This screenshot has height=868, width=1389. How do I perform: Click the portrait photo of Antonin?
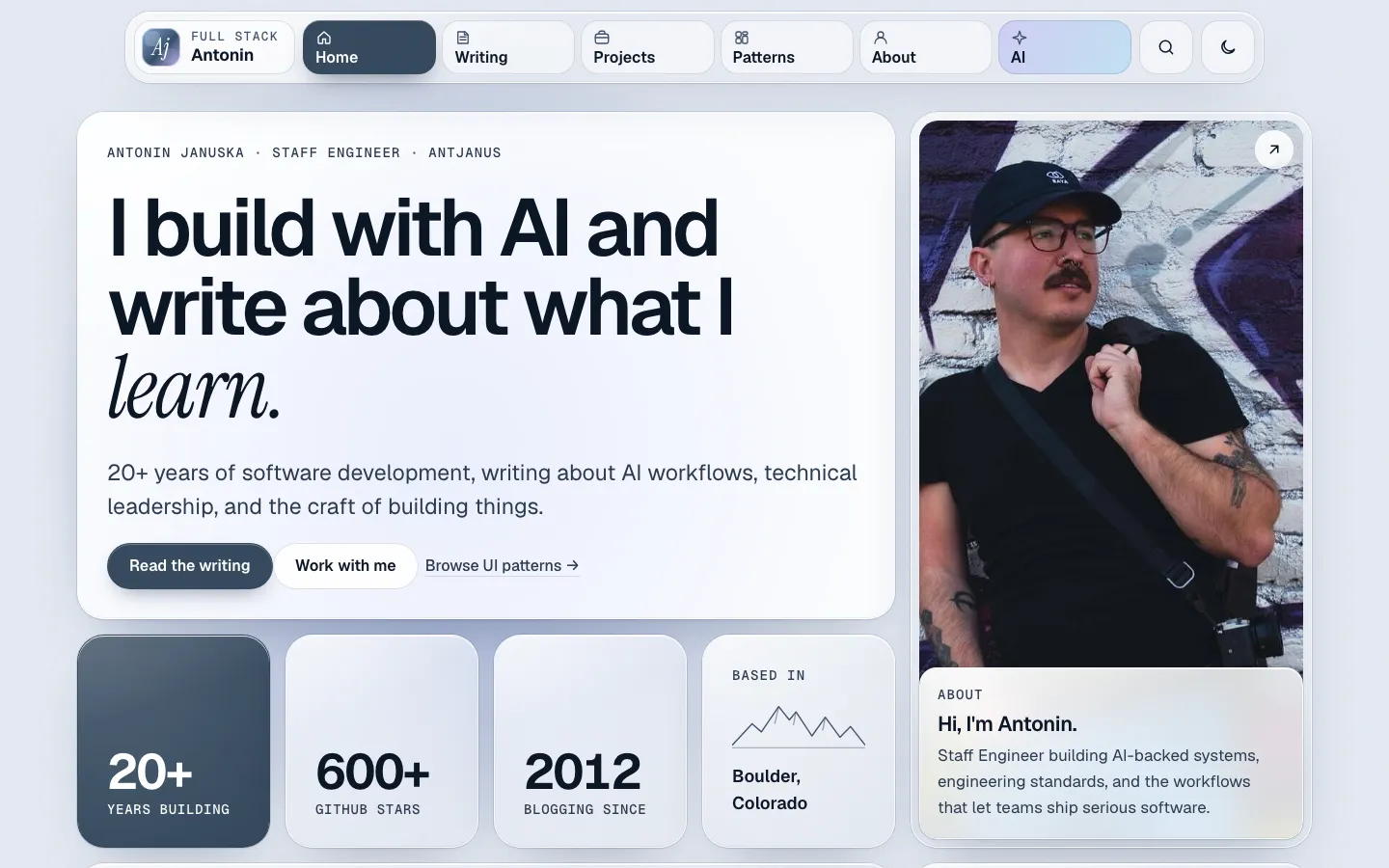[1111, 394]
